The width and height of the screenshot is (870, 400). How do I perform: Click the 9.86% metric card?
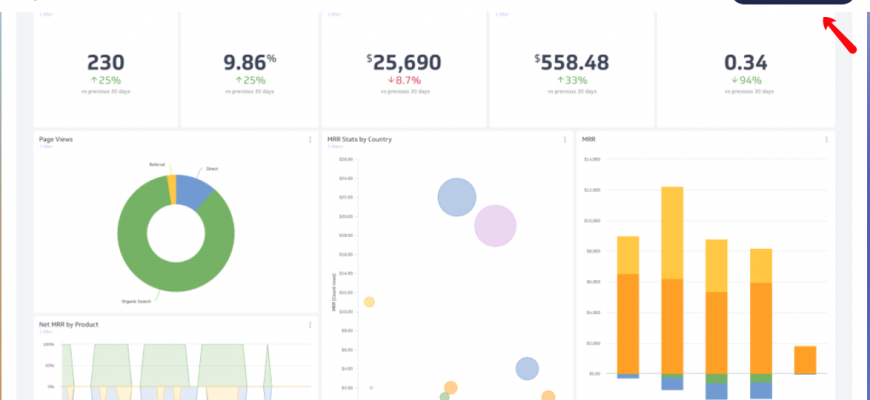[249, 70]
